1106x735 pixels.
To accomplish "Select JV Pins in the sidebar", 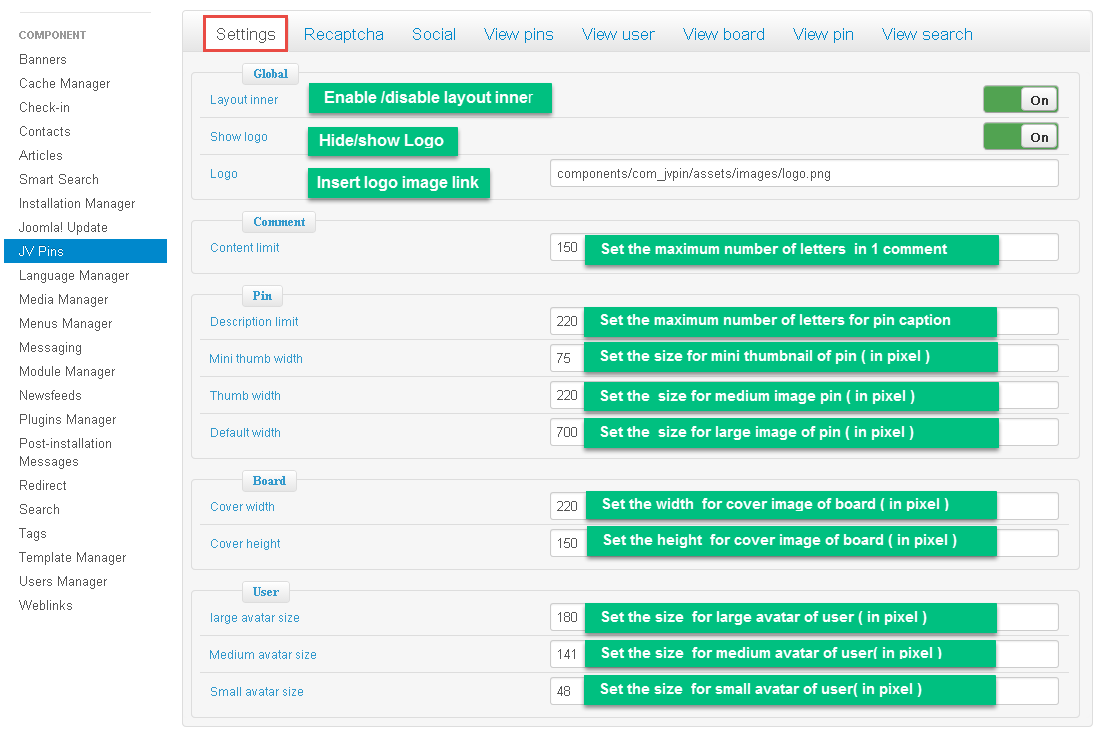I will pos(41,251).
